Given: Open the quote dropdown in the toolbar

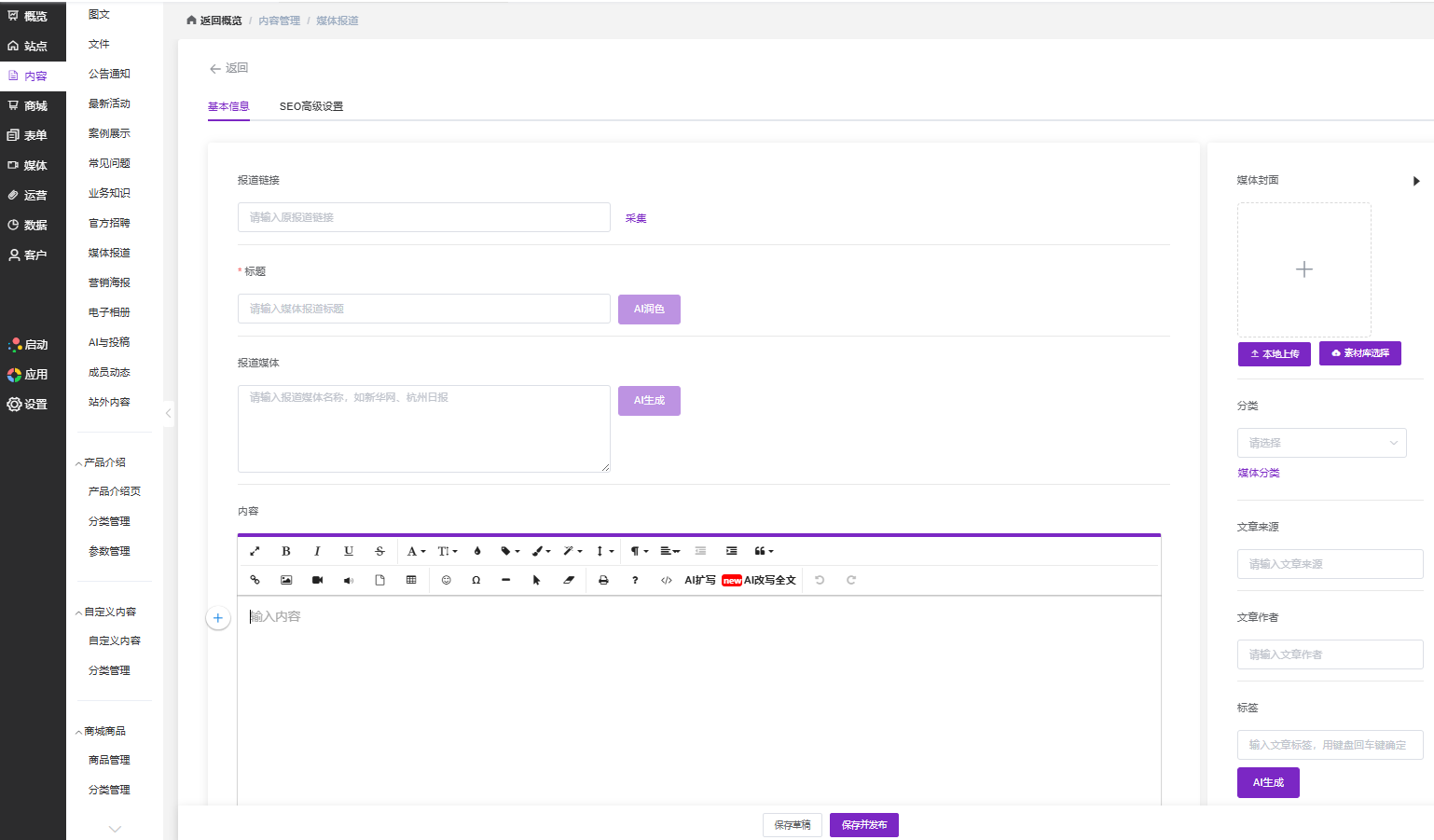Looking at the screenshot, I should [765, 551].
